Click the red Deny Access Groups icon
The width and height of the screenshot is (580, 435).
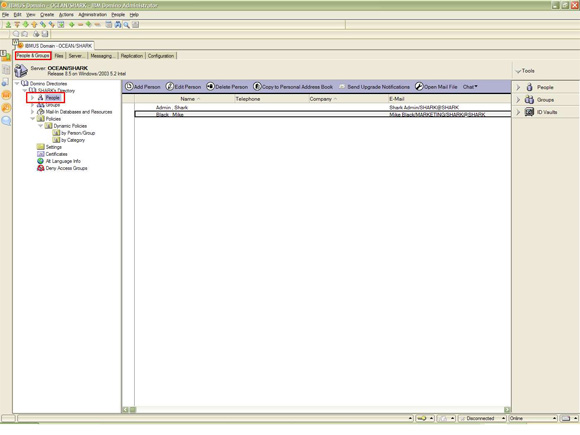pos(41,168)
